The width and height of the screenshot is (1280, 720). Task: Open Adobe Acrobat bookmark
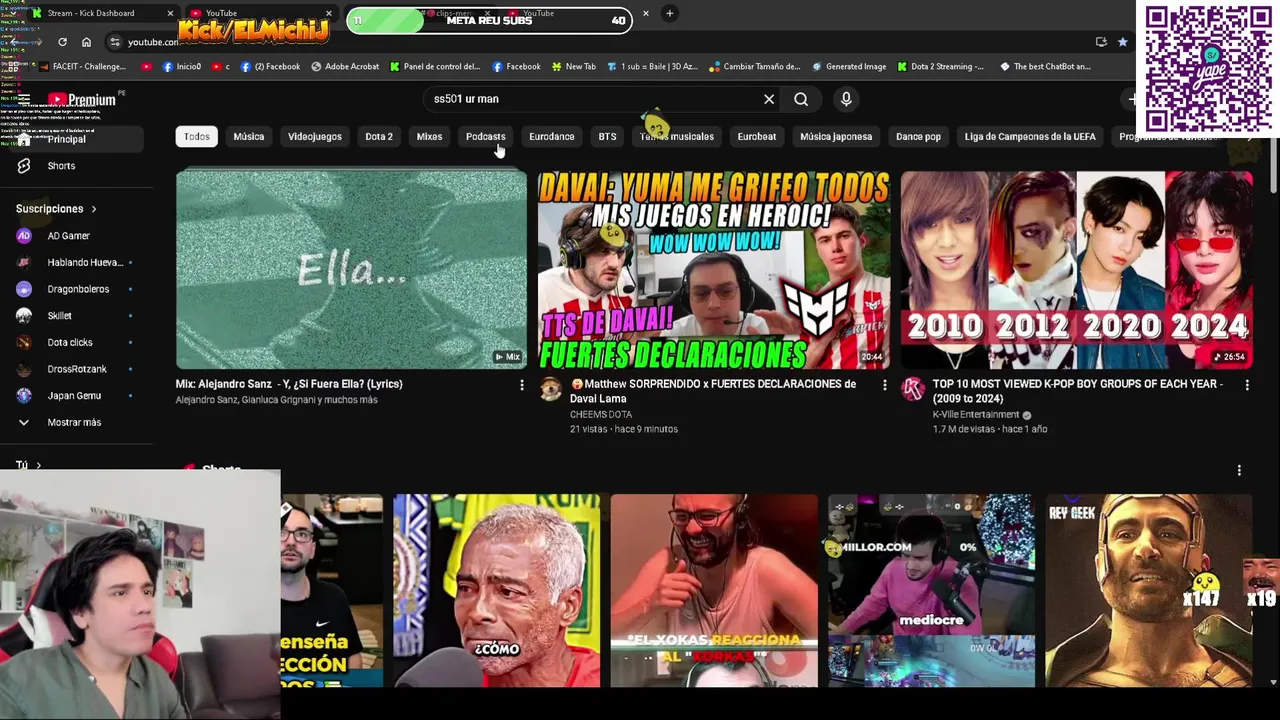[x=345, y=67]
